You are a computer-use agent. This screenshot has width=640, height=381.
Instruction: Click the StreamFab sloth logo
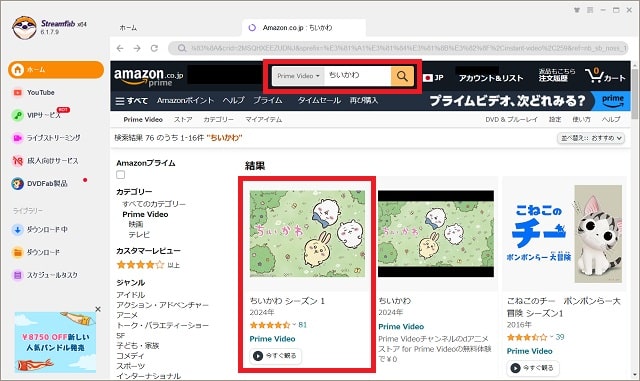coord(24,27)
